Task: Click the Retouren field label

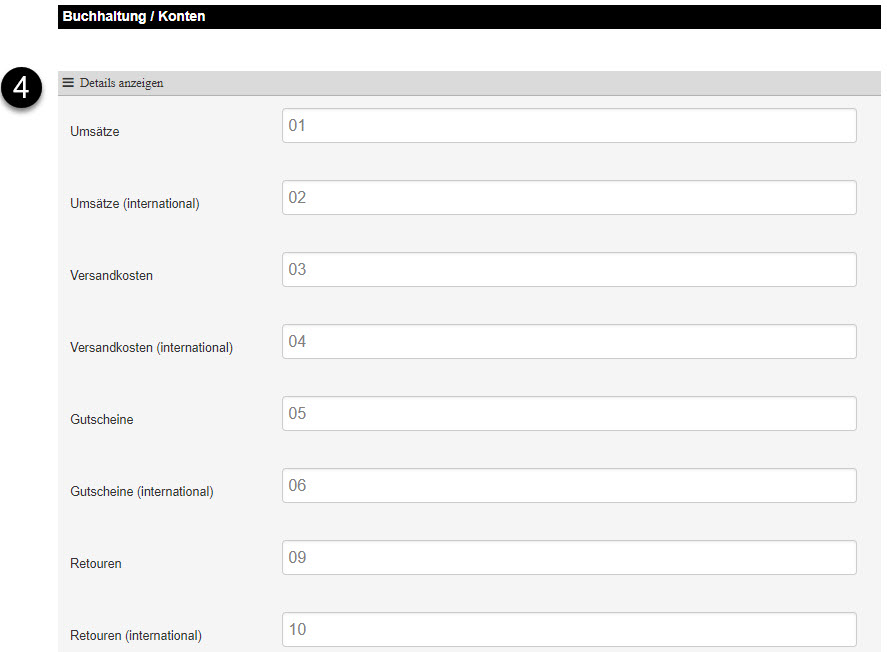Action: pyautogui.click(x=96, y=564)
